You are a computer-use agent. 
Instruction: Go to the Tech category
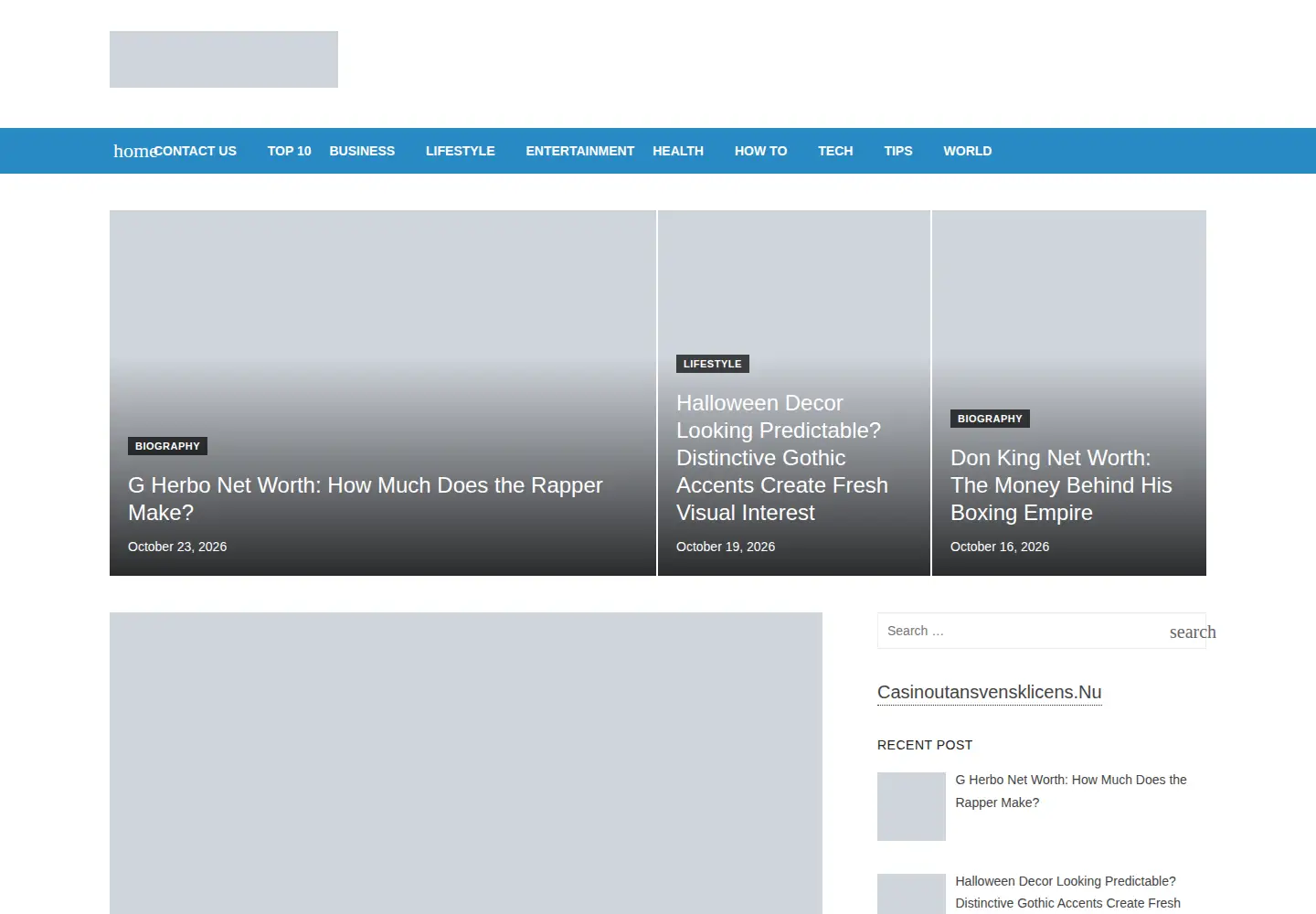(x=835, y=151)
